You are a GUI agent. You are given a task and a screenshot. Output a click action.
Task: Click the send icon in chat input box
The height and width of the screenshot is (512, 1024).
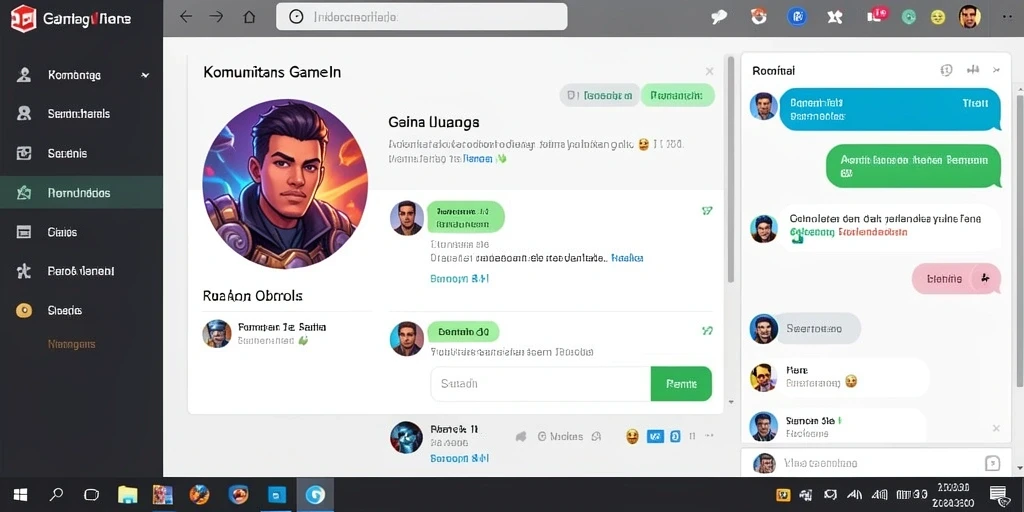click(x=992, y=463)
